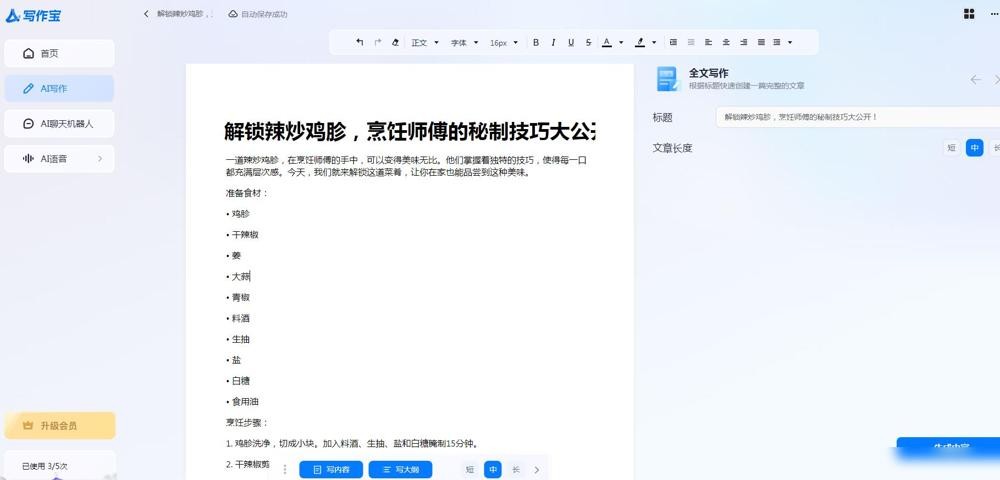This screenshot has width=1000, height=480.
Task: Select 短 article length in the right panel
Action: pos(951,148)
